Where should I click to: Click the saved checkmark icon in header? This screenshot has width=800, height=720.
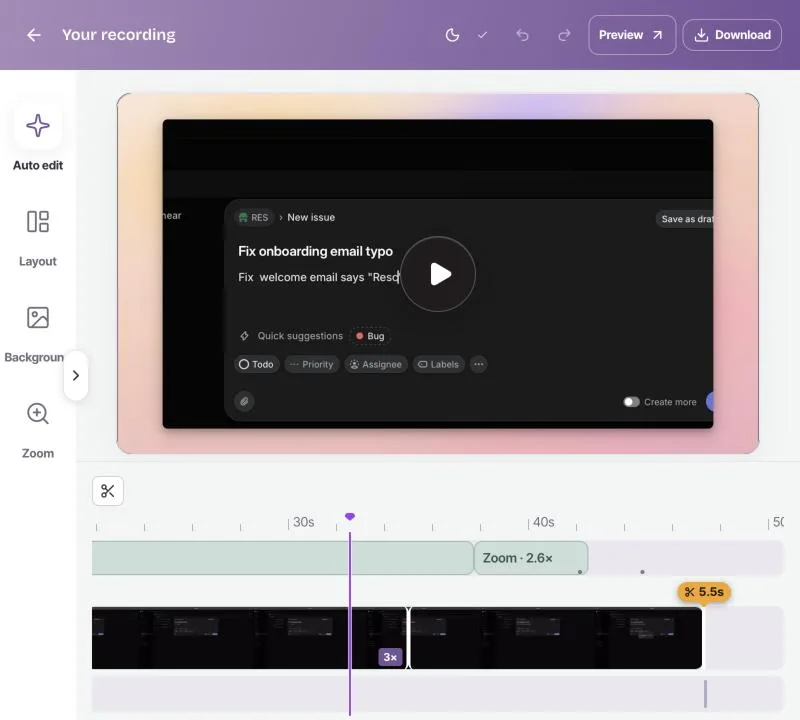click(x=482, y=35)
